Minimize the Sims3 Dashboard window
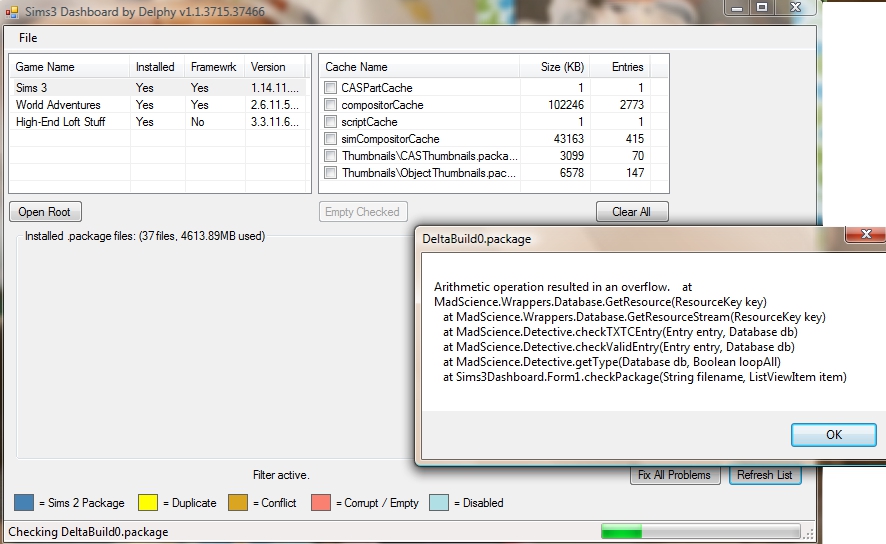Viewport: 886px width, 544px height. tap(737, 8)
